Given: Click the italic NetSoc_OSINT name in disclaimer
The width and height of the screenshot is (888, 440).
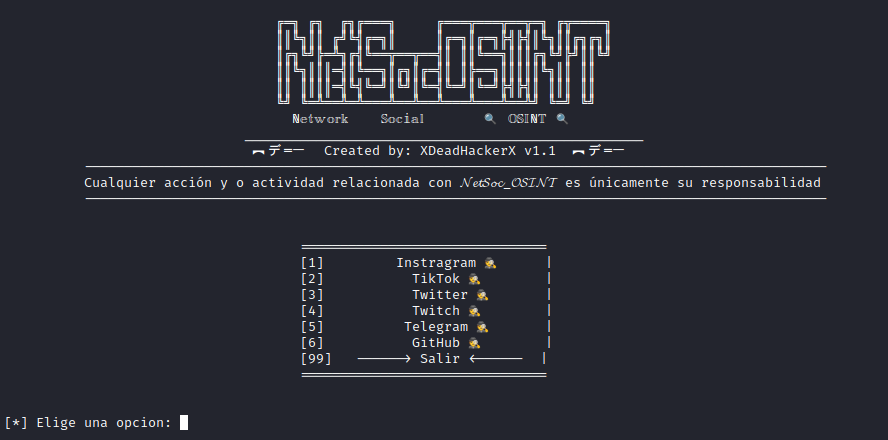Looking at the screenshot, I should pyautogui.click(x=508, y=183).
